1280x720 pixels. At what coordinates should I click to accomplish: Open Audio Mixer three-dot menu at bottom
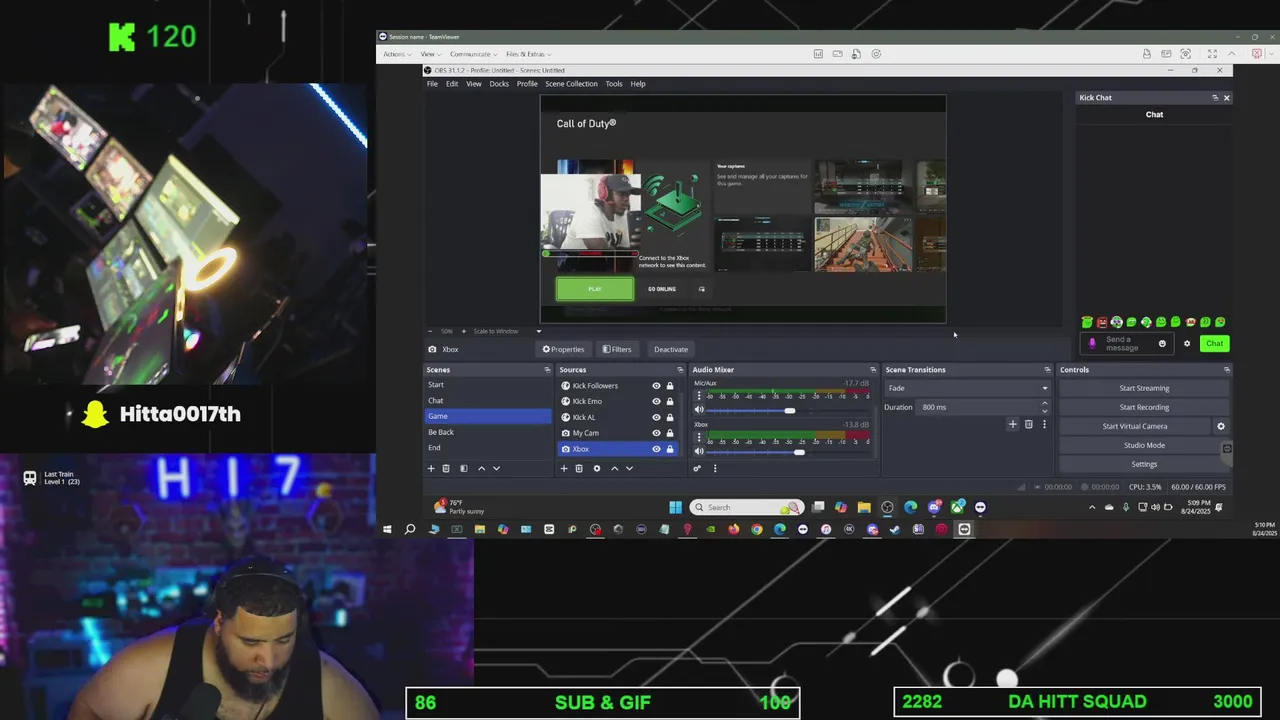[x=714, y=468]
